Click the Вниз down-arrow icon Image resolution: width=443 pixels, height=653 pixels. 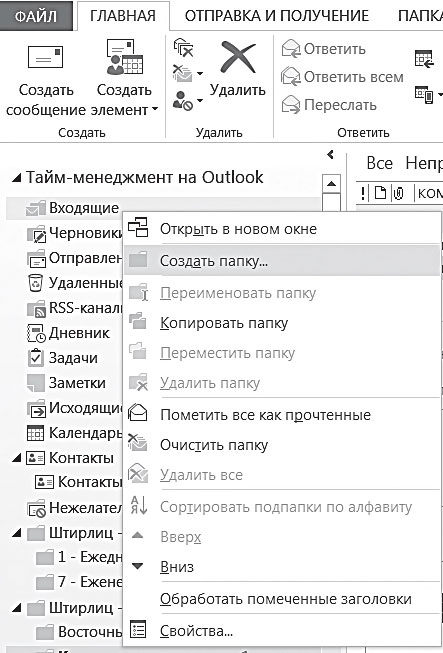137,566
